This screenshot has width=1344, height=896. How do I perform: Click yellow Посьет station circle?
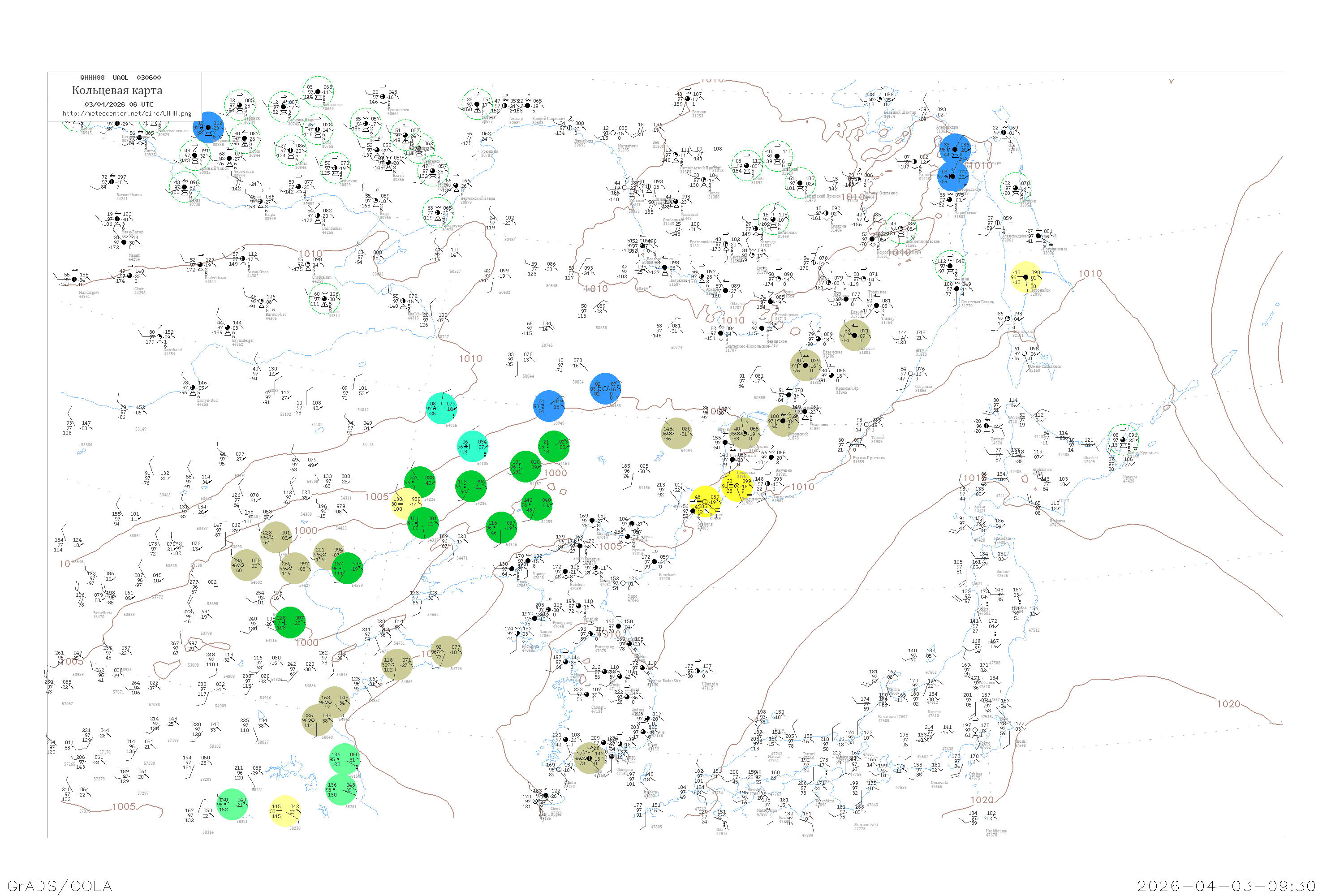(x=705, y=502)
